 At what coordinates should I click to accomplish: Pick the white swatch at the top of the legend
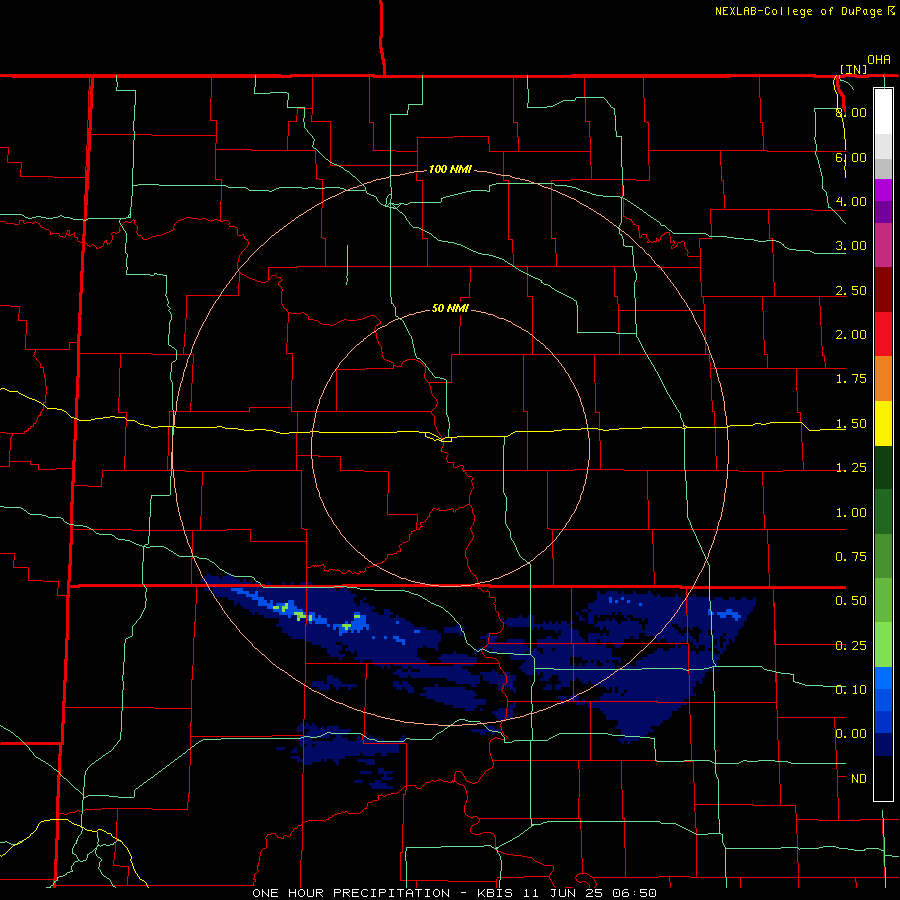(883, 112)
